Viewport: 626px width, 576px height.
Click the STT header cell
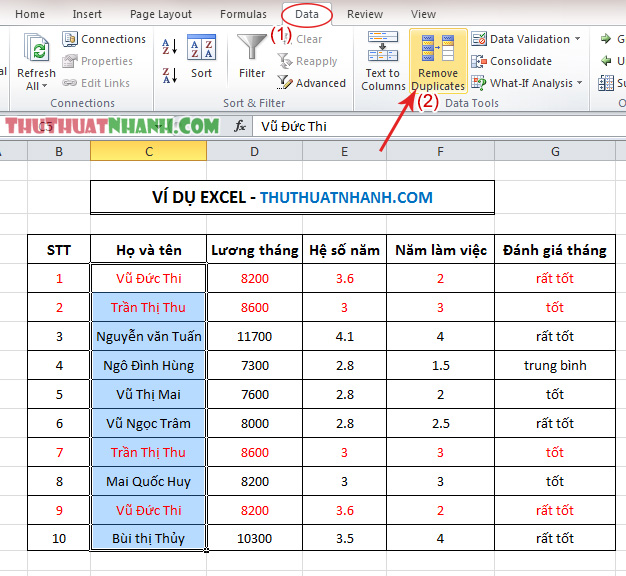tap(59, 249)
